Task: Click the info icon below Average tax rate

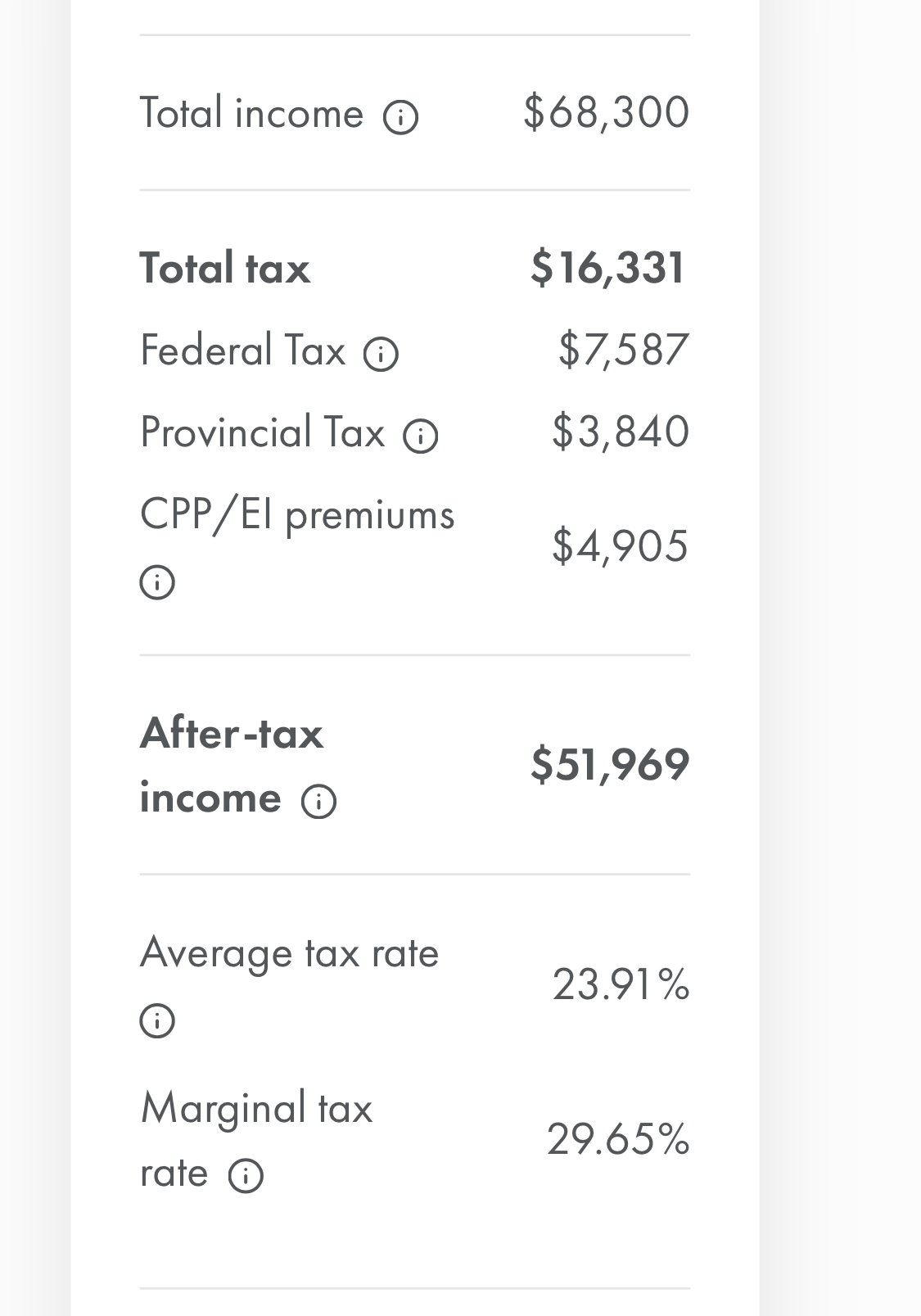Action: coord(157,1020)
